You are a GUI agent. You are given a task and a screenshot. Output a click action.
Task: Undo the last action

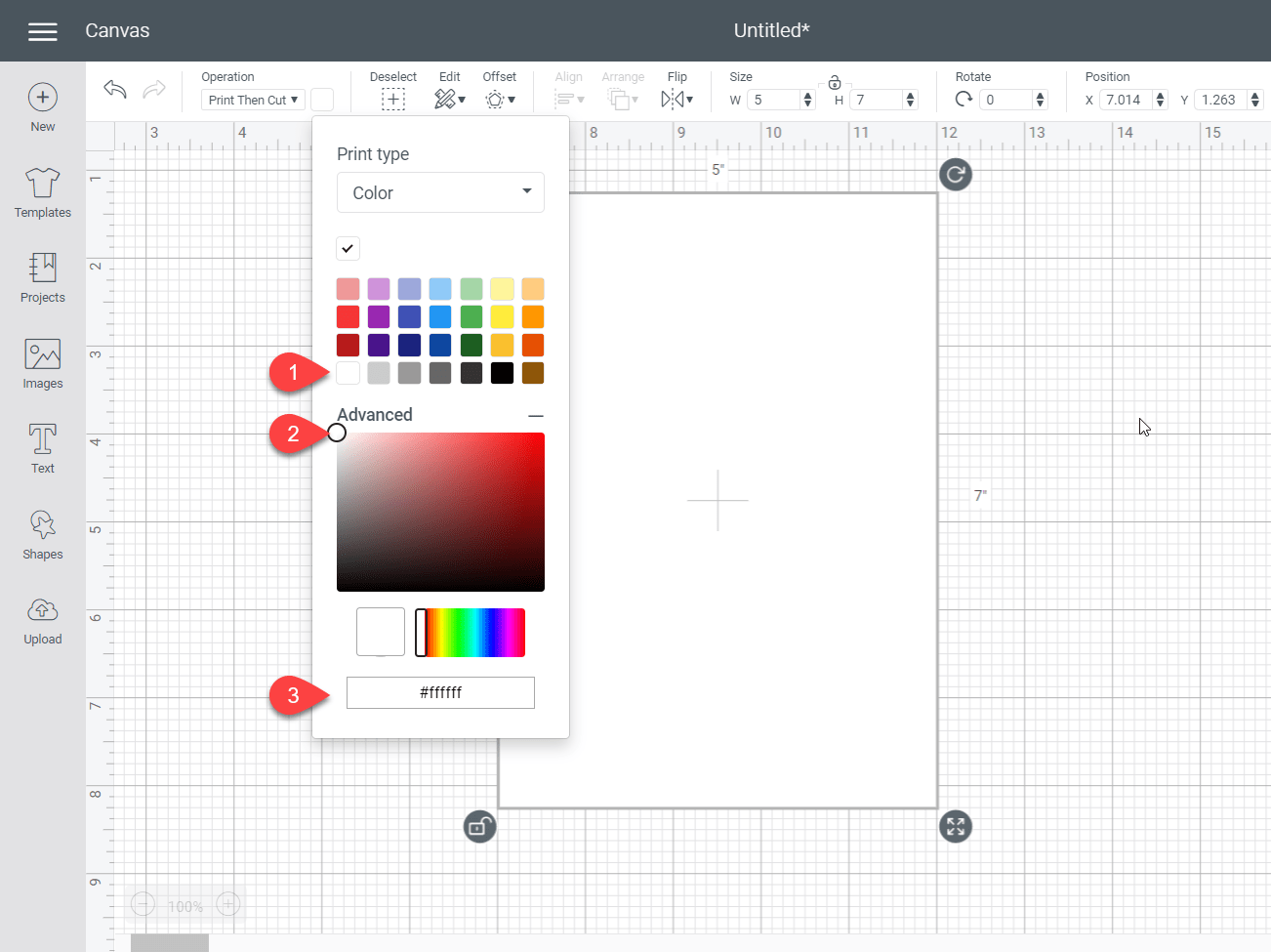[115, 90]
